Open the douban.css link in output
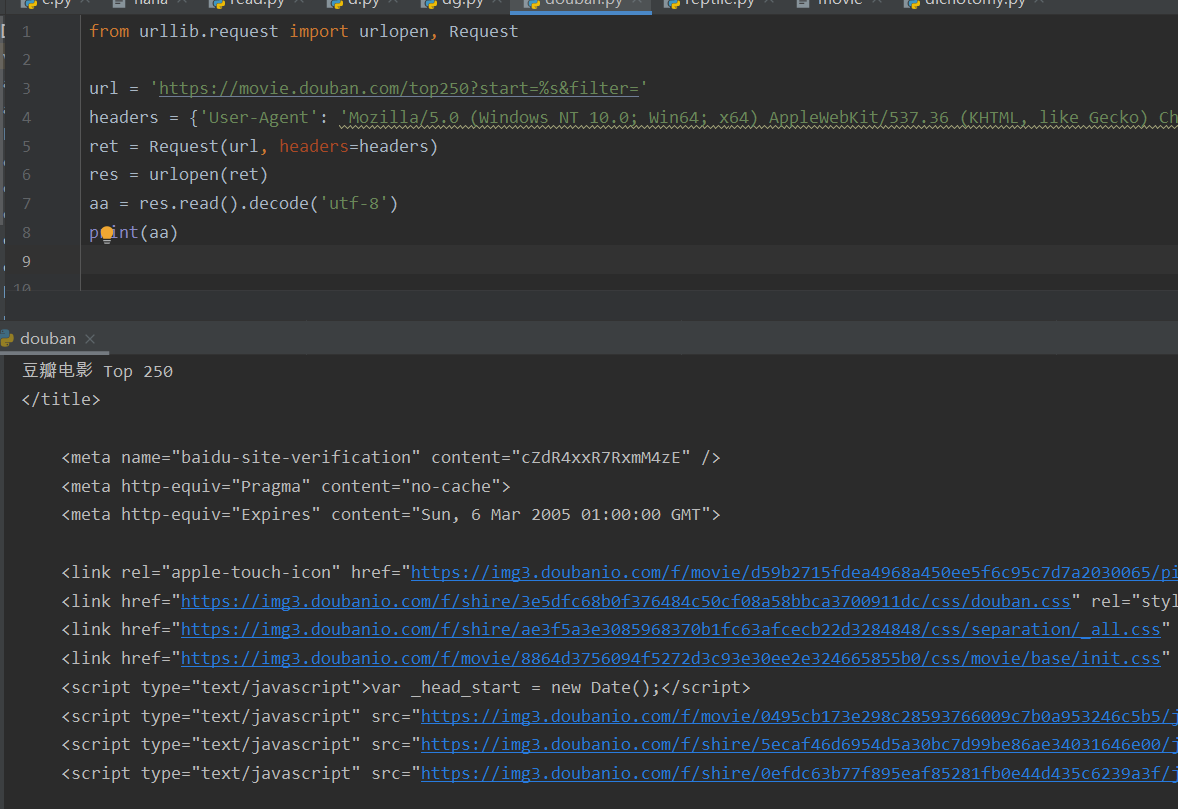1178x809 pixels. (625, 601)
